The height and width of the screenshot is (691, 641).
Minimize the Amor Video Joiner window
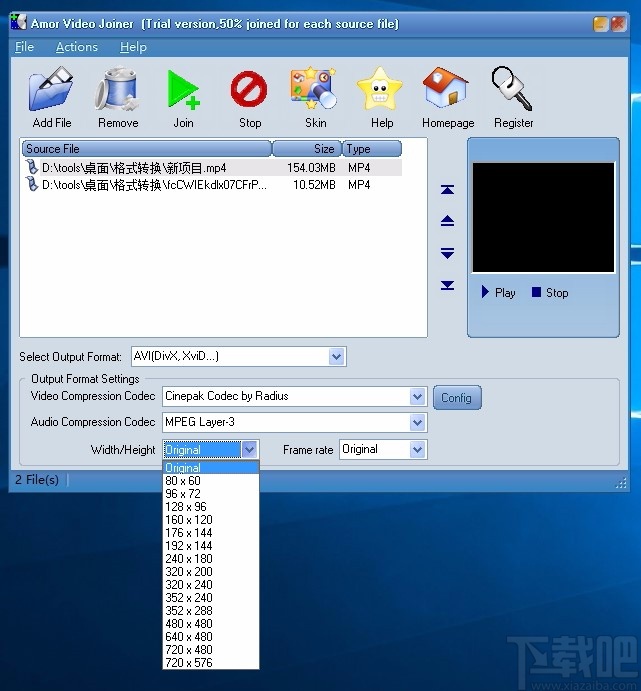(600, 24)
